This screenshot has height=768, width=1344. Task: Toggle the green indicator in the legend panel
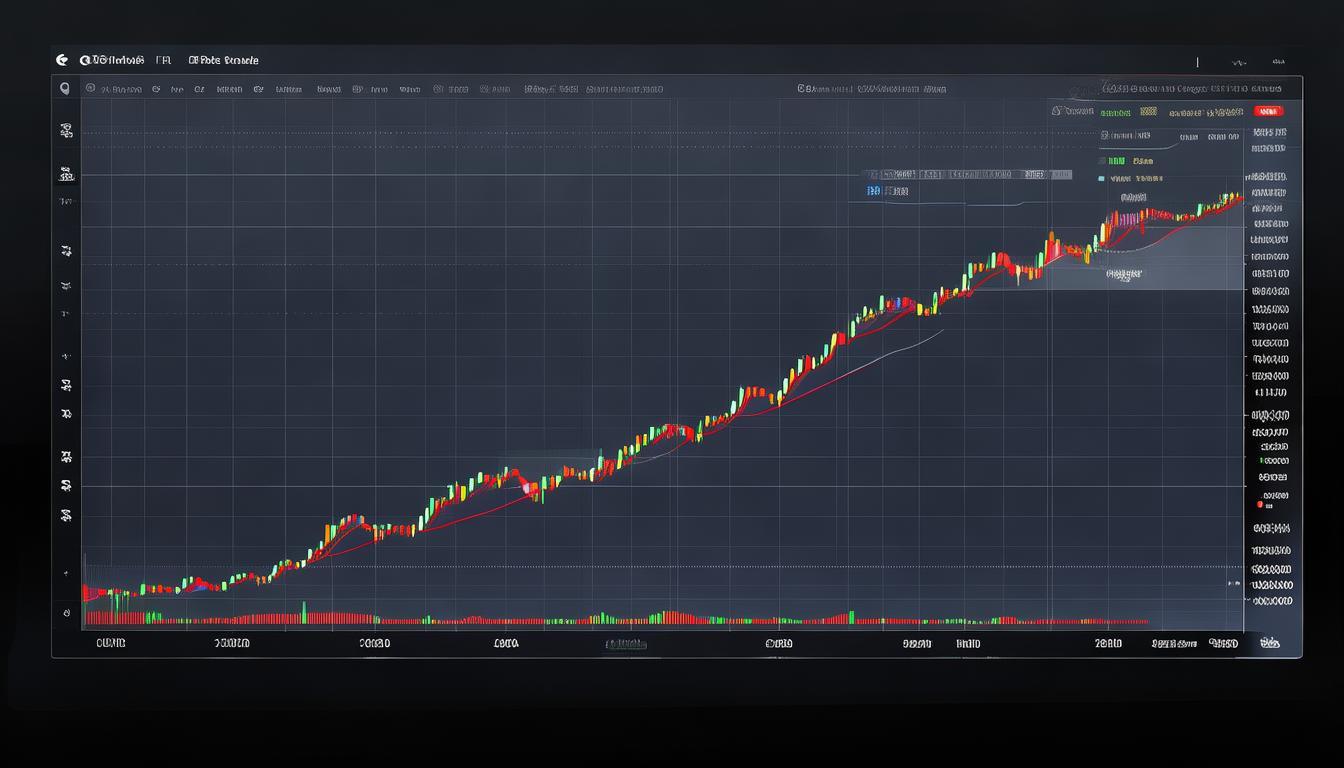pyautogui.click(x=1115, y=160)
